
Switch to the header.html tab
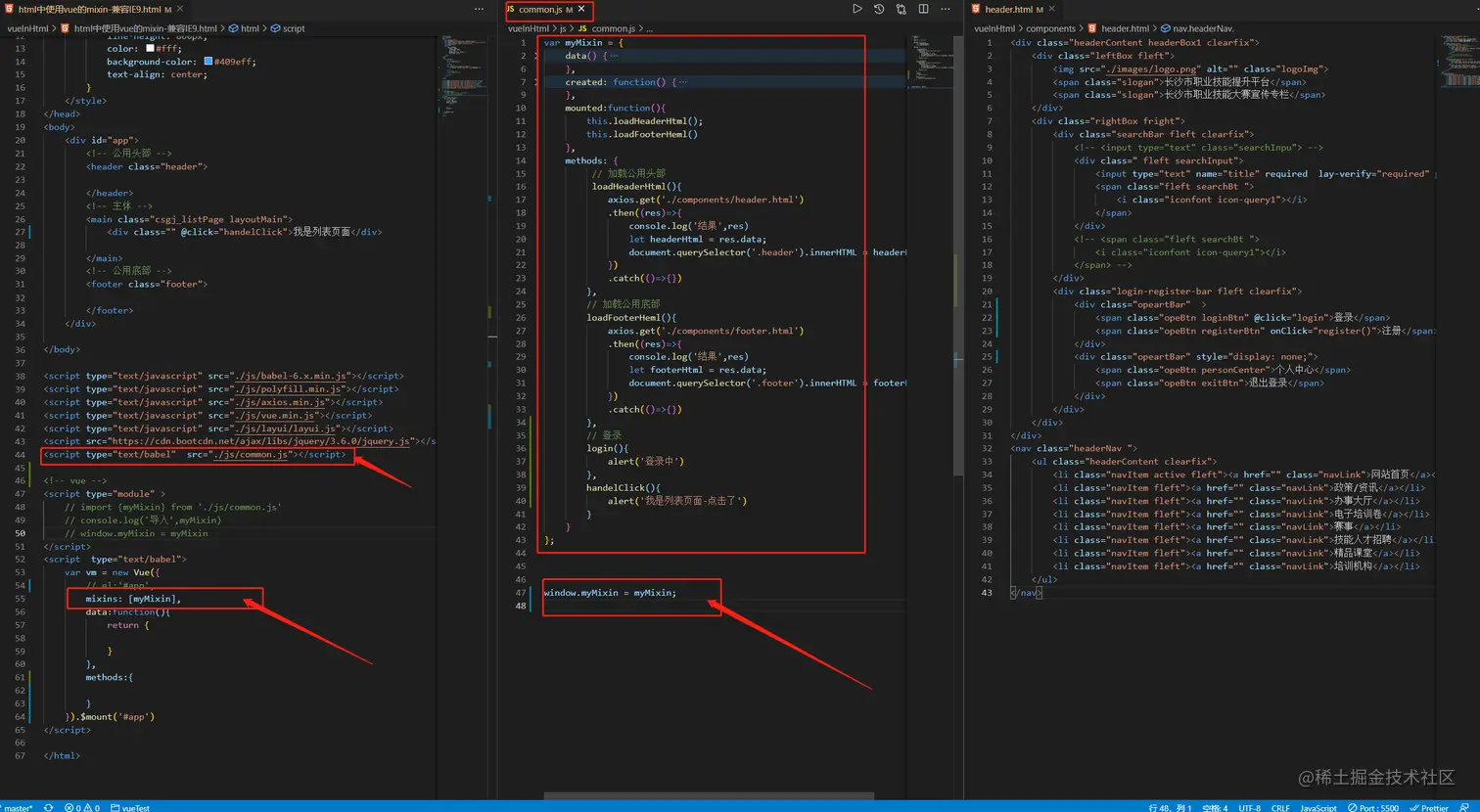click(1013, 9)
